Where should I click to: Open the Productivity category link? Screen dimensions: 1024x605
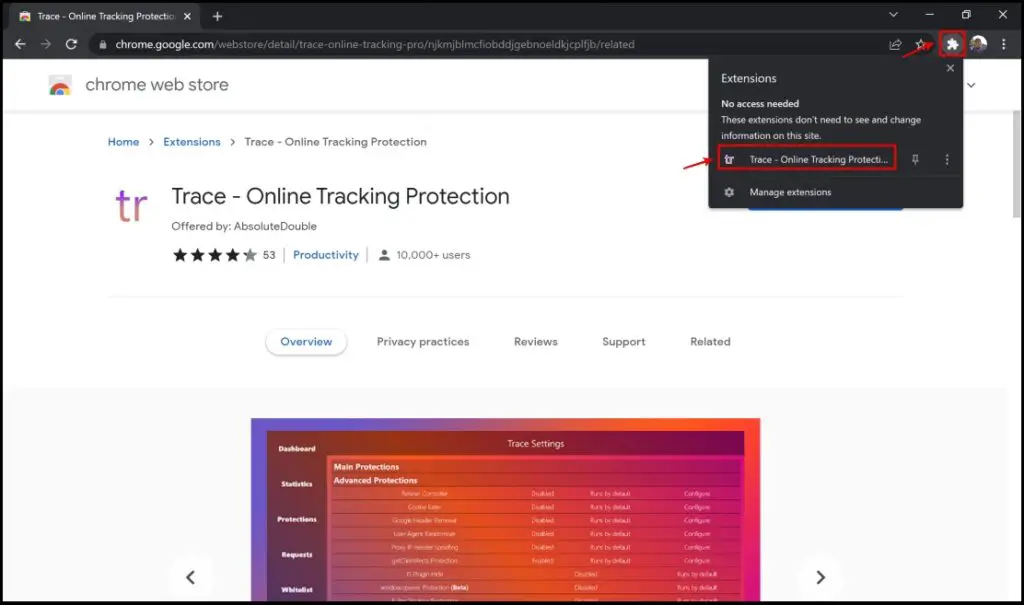(326, 255)
